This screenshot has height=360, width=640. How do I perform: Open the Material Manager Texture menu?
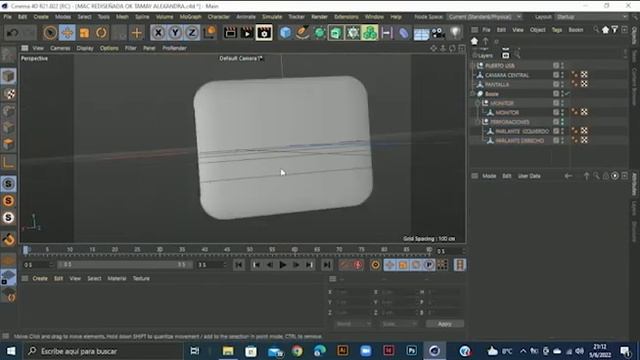click(x=141, y=278)
